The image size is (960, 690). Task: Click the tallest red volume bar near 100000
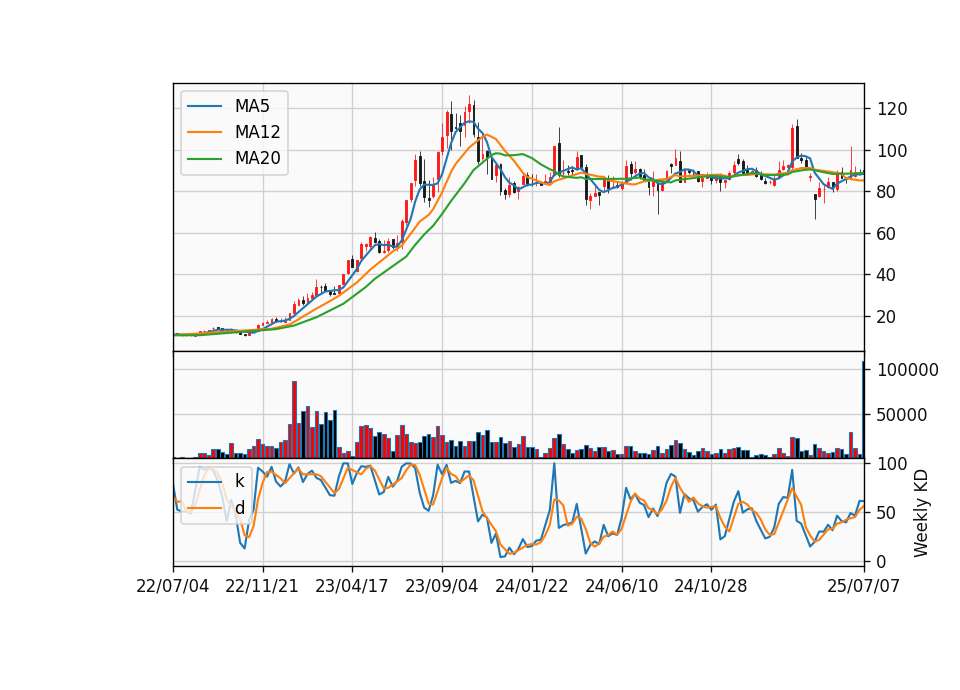coord(294,419)
